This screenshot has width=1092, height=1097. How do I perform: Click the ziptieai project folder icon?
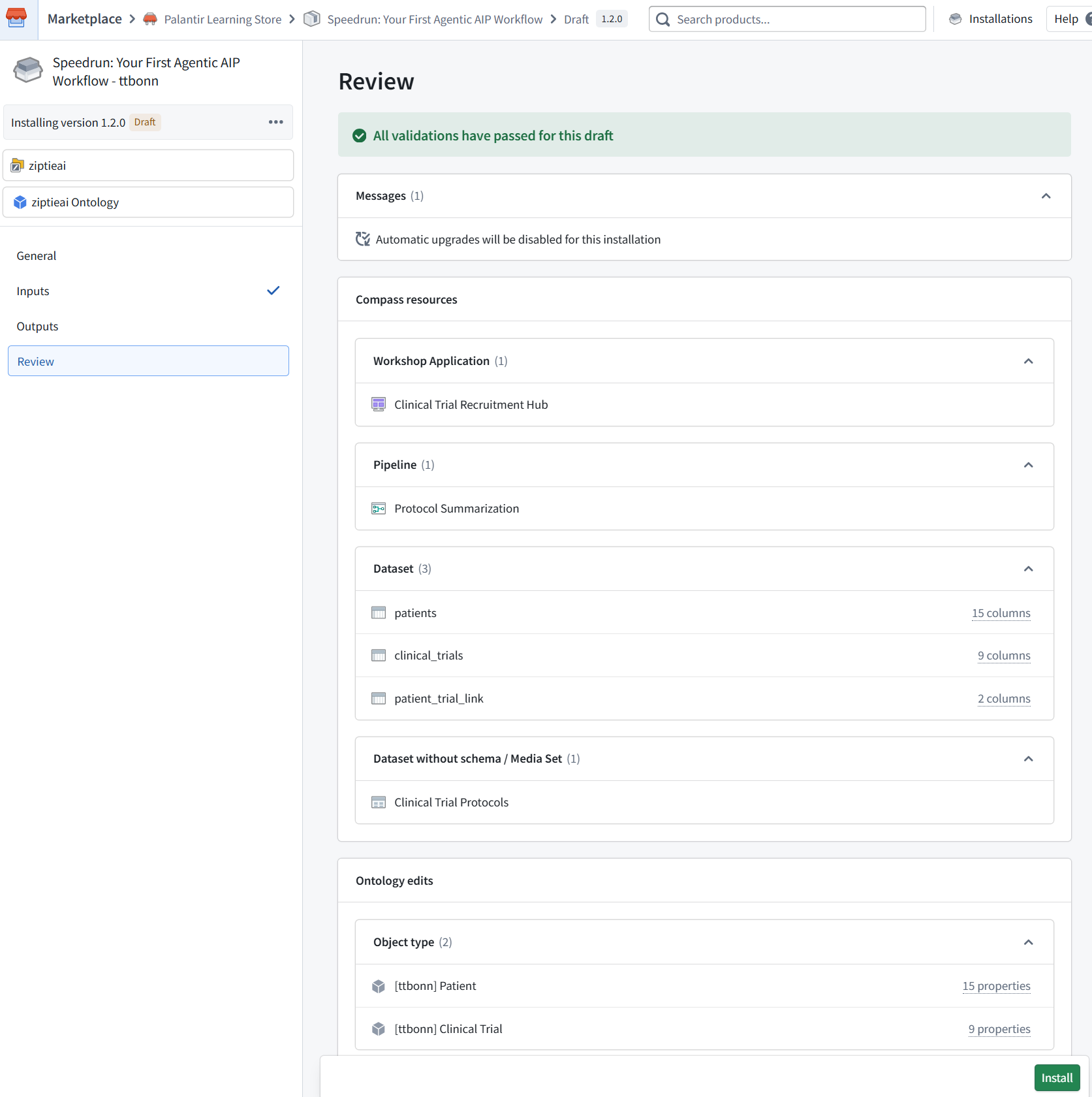pyautogui.click(x=18, y=166)
